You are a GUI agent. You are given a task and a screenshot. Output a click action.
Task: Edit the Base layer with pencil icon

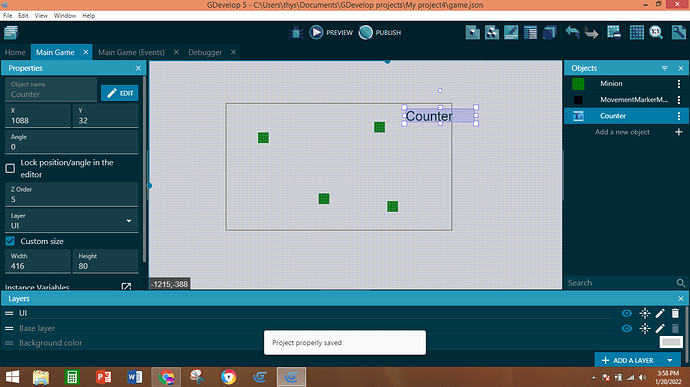point(660,328)
